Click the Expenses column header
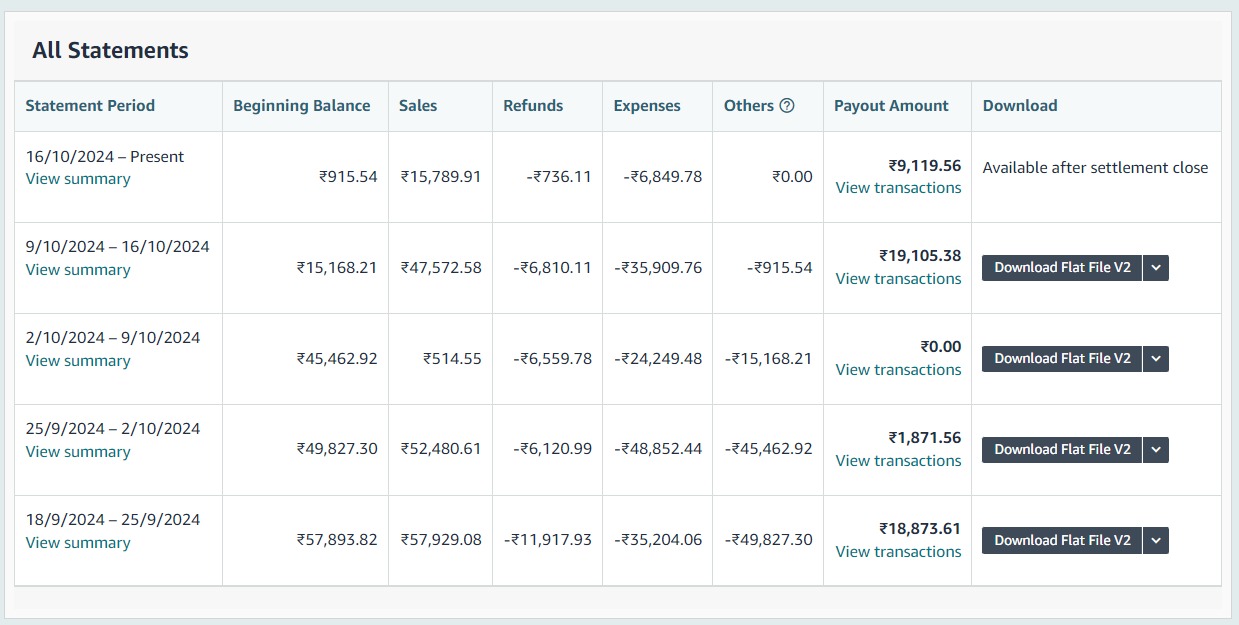Viewport: 1239px width, 625px height. 647,105
